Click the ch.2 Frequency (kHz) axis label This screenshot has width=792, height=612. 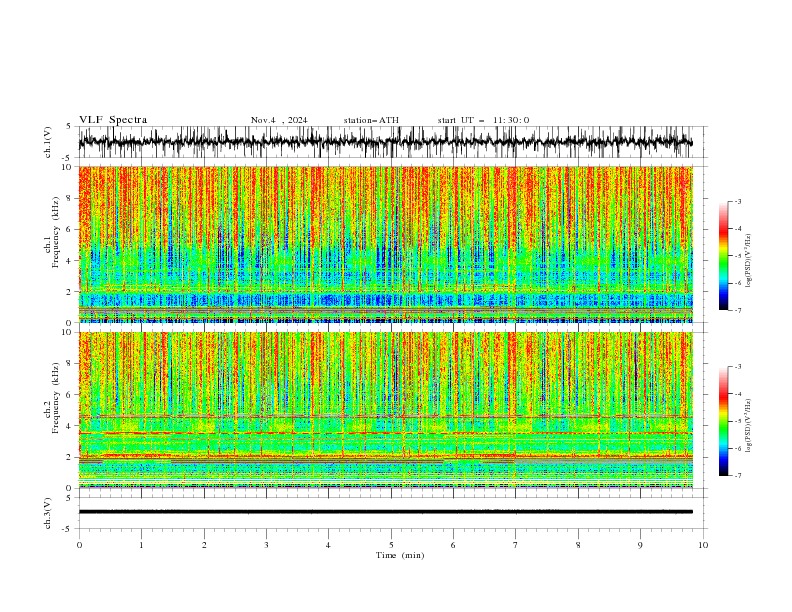[x=52, y=398]
